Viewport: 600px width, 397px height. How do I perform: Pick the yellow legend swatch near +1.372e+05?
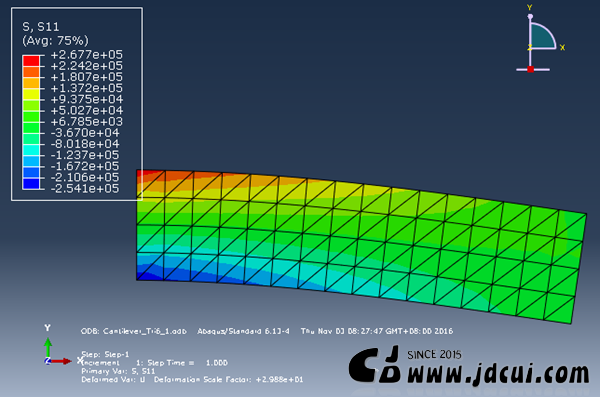pos(31,94)
